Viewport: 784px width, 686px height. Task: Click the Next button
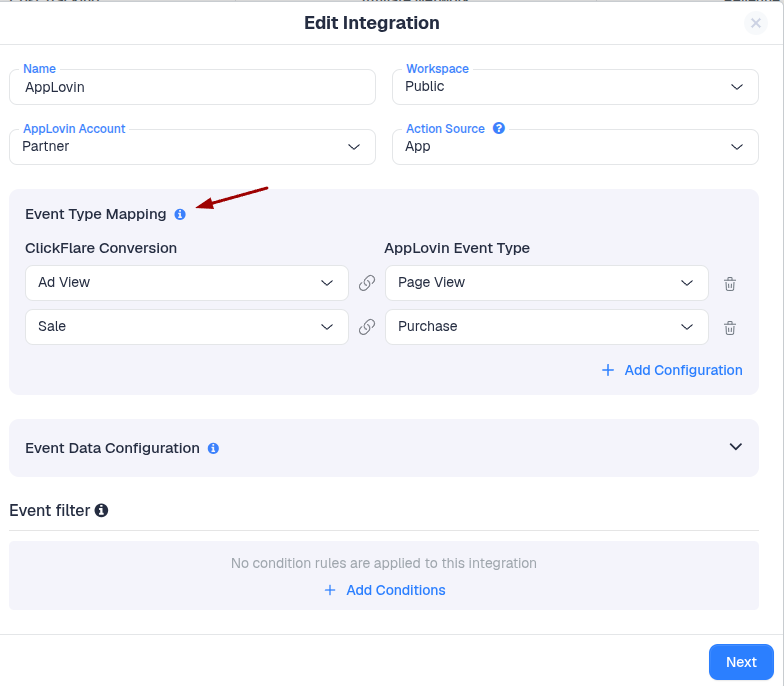741,662
